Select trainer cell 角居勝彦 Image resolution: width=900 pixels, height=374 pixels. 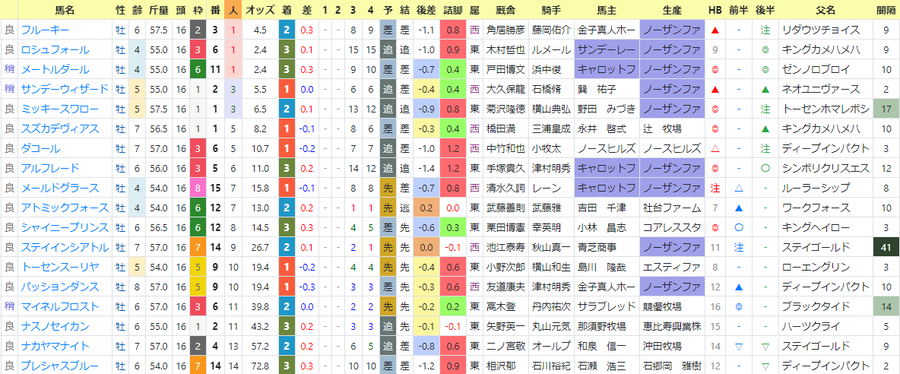click(x=506, y=30)
